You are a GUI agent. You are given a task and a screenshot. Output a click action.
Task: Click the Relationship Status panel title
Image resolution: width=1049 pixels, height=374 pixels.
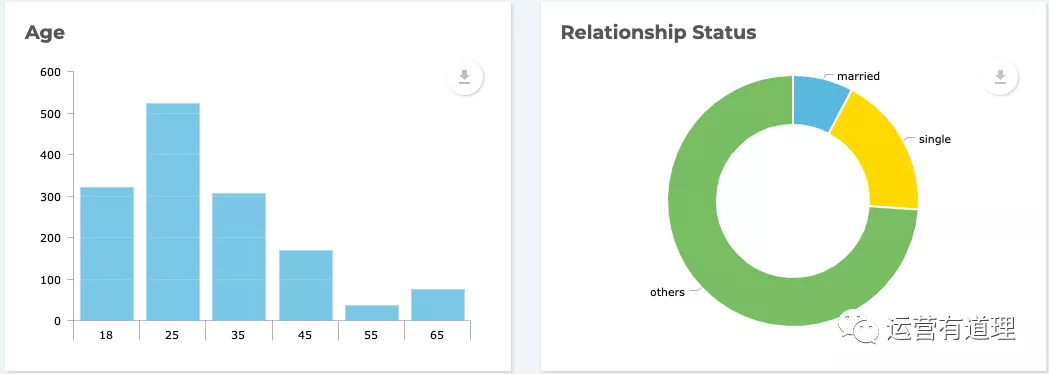pos(658,32)
